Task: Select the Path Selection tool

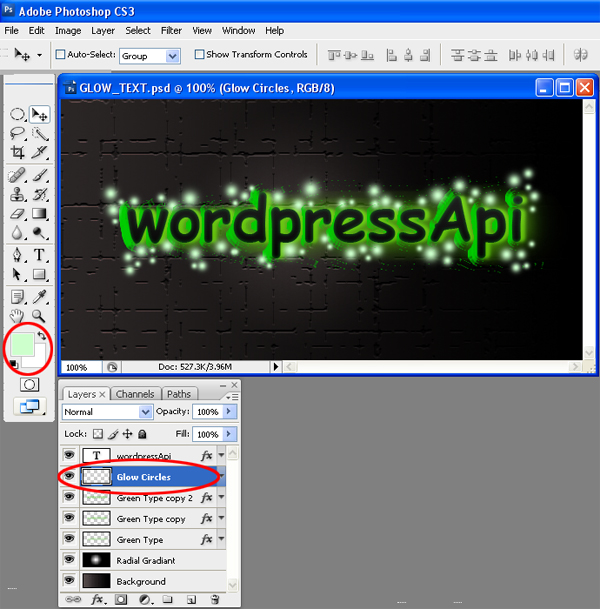Action: [x=17, y=274]
